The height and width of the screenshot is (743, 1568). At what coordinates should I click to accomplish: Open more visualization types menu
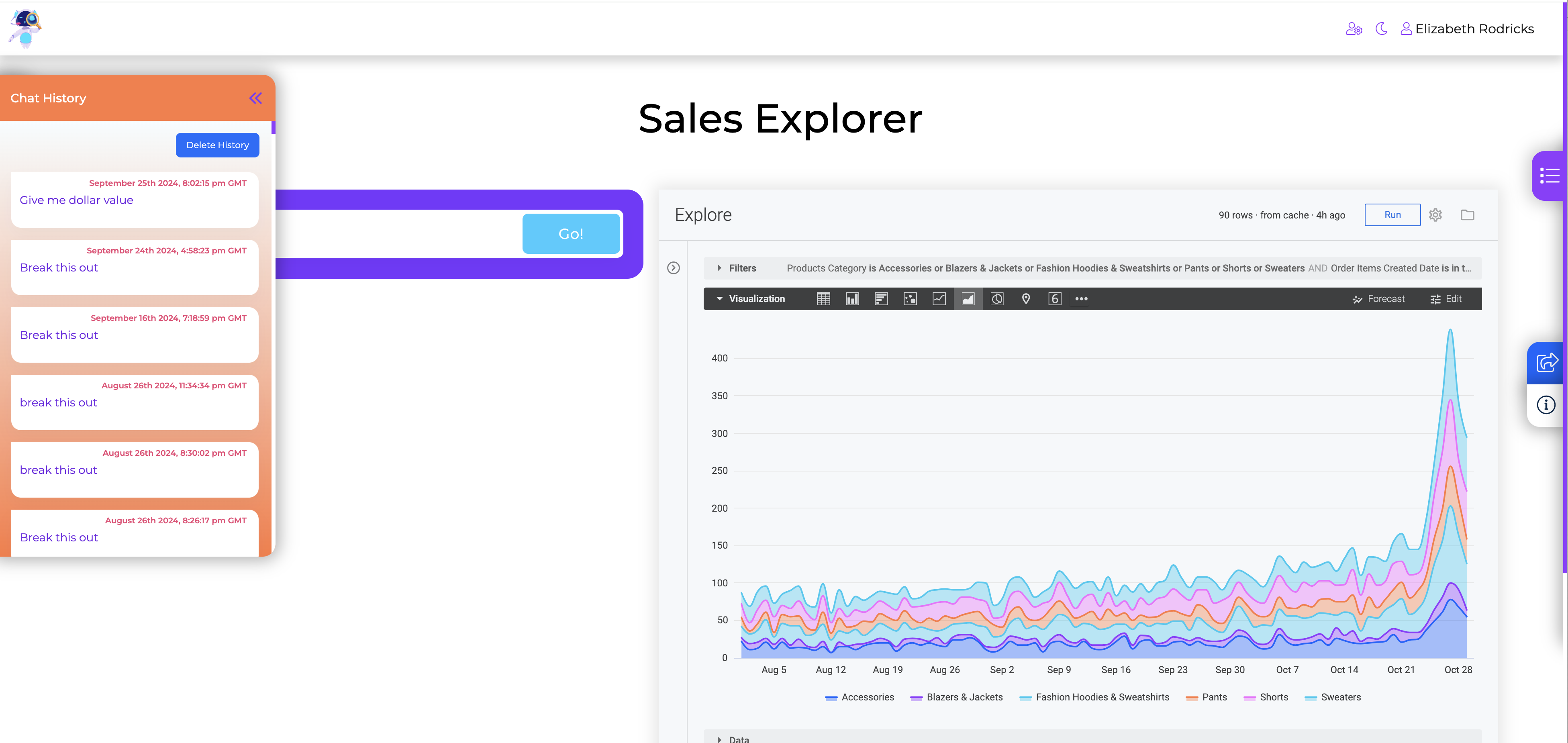coord(1081,299)
